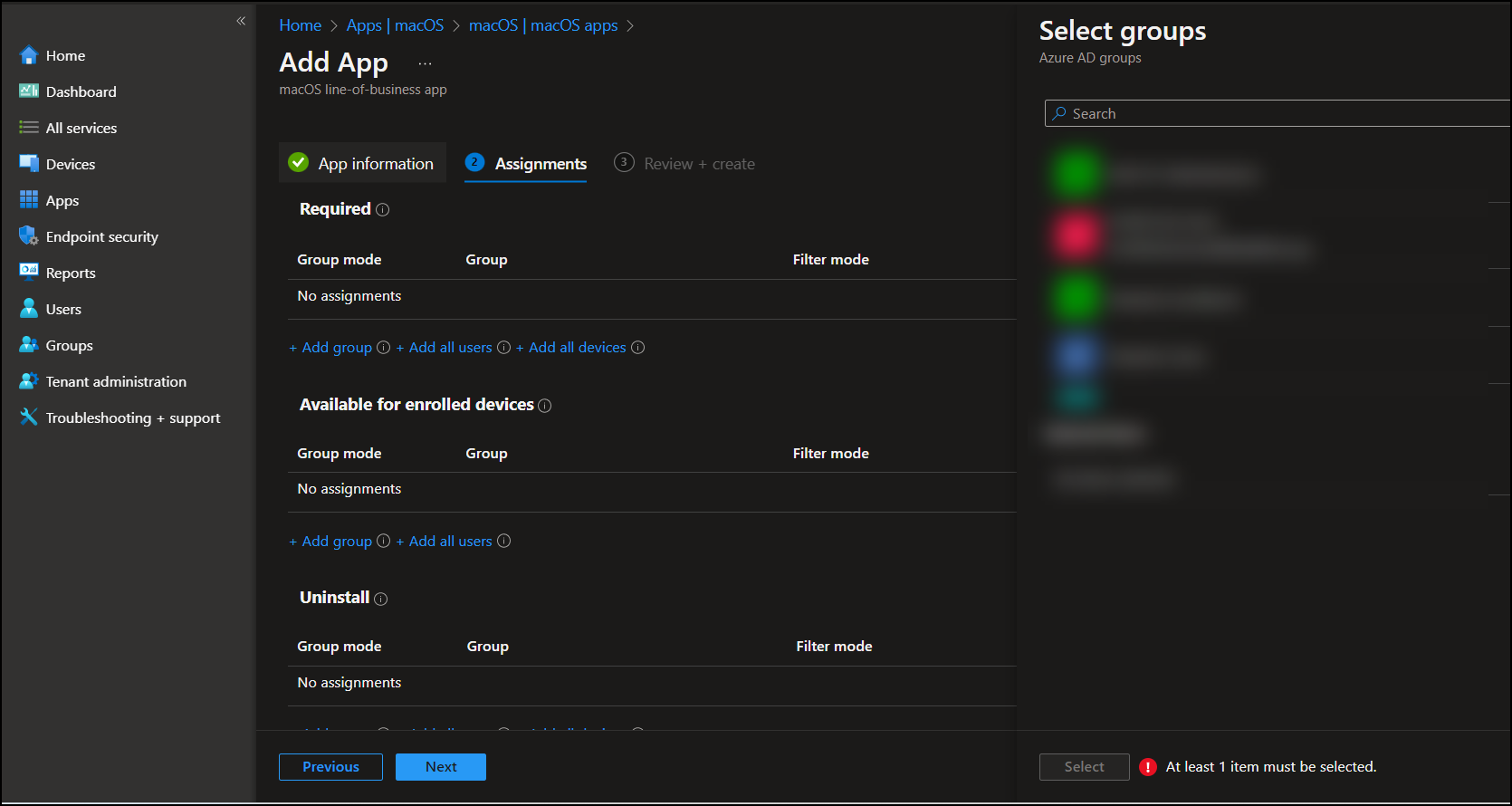Screen dimensions: 1512x806
Task: Click the Next button
Action: point(441,767)
